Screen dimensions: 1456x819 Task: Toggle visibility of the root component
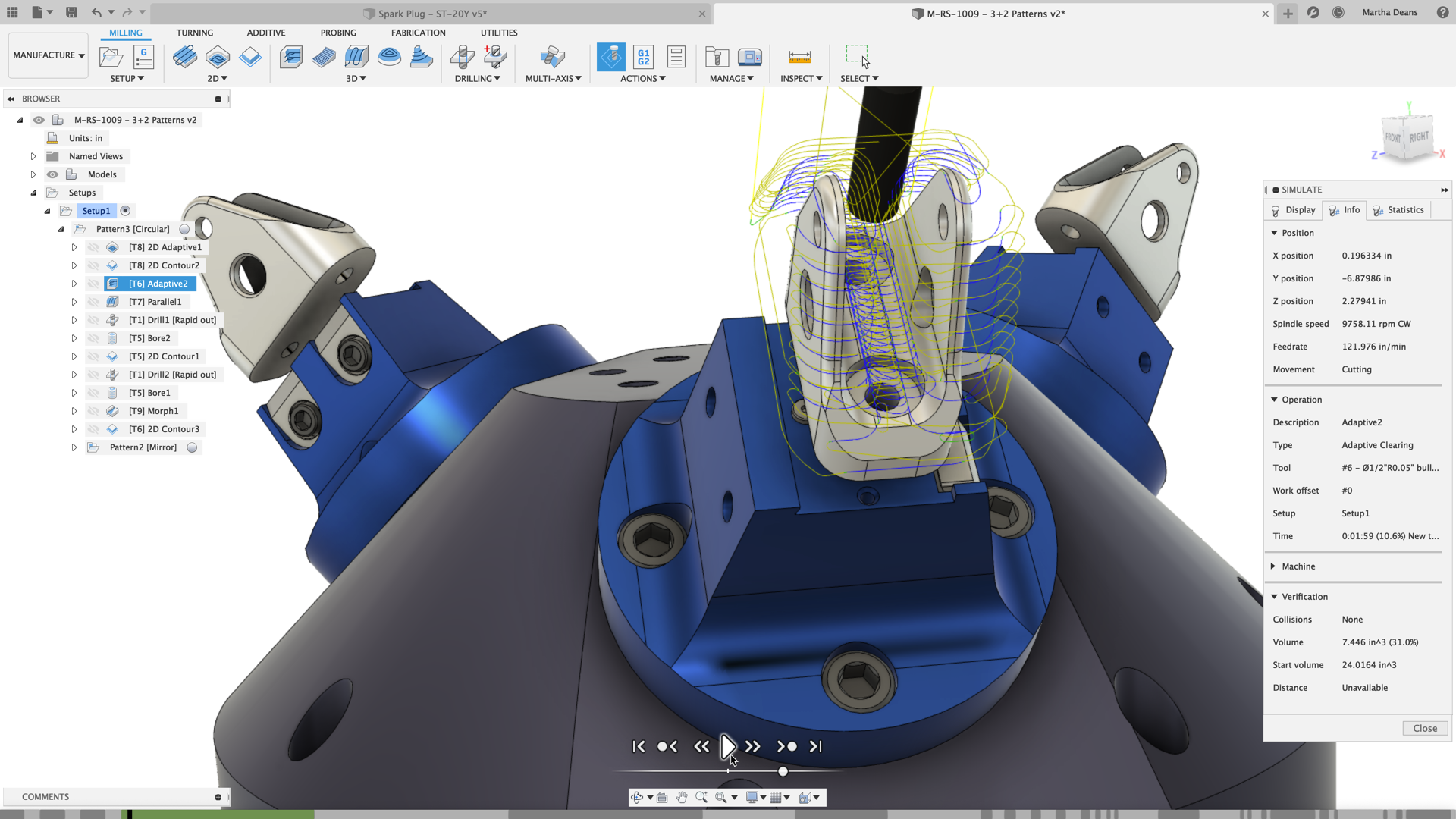(39, 120)
